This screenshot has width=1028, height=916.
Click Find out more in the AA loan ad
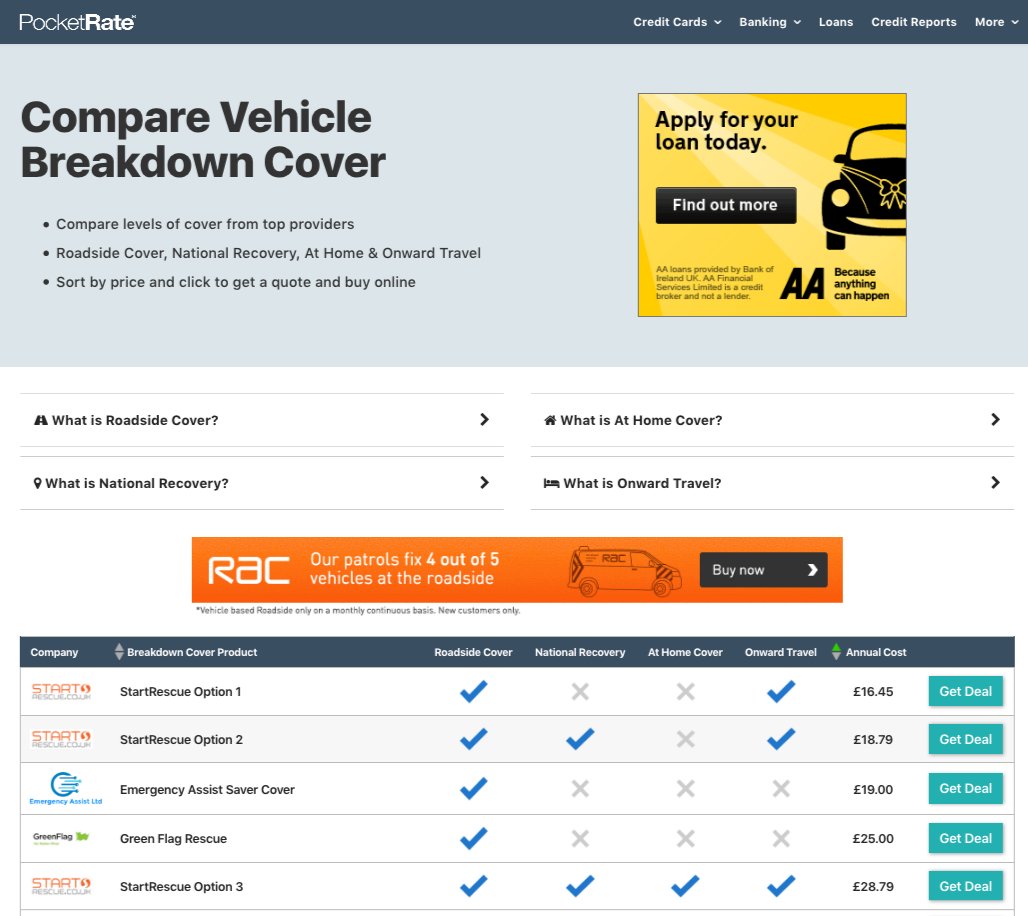pos(726,205)
